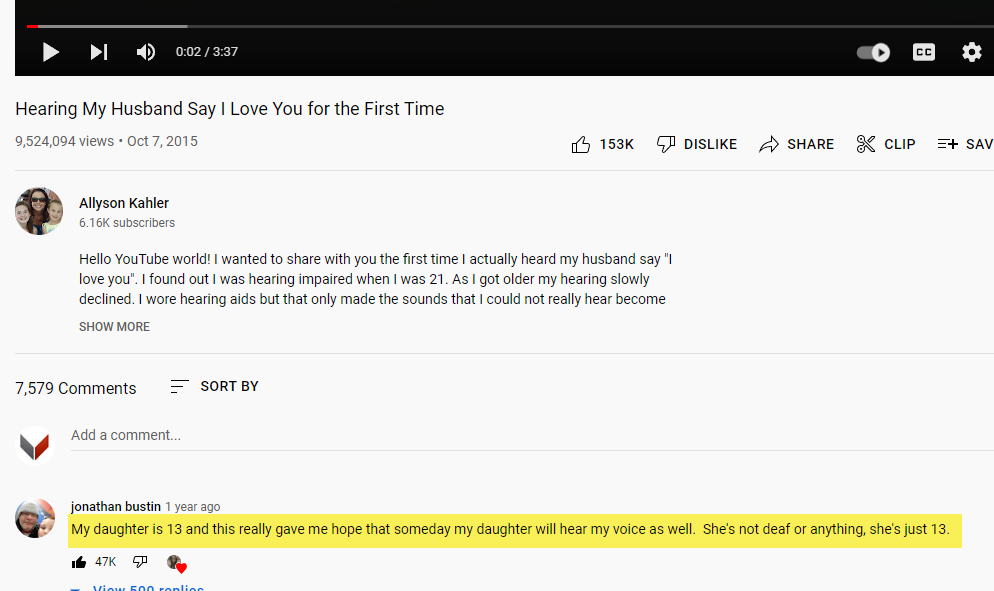Create a clip with the scissors icon

point(886,145)
